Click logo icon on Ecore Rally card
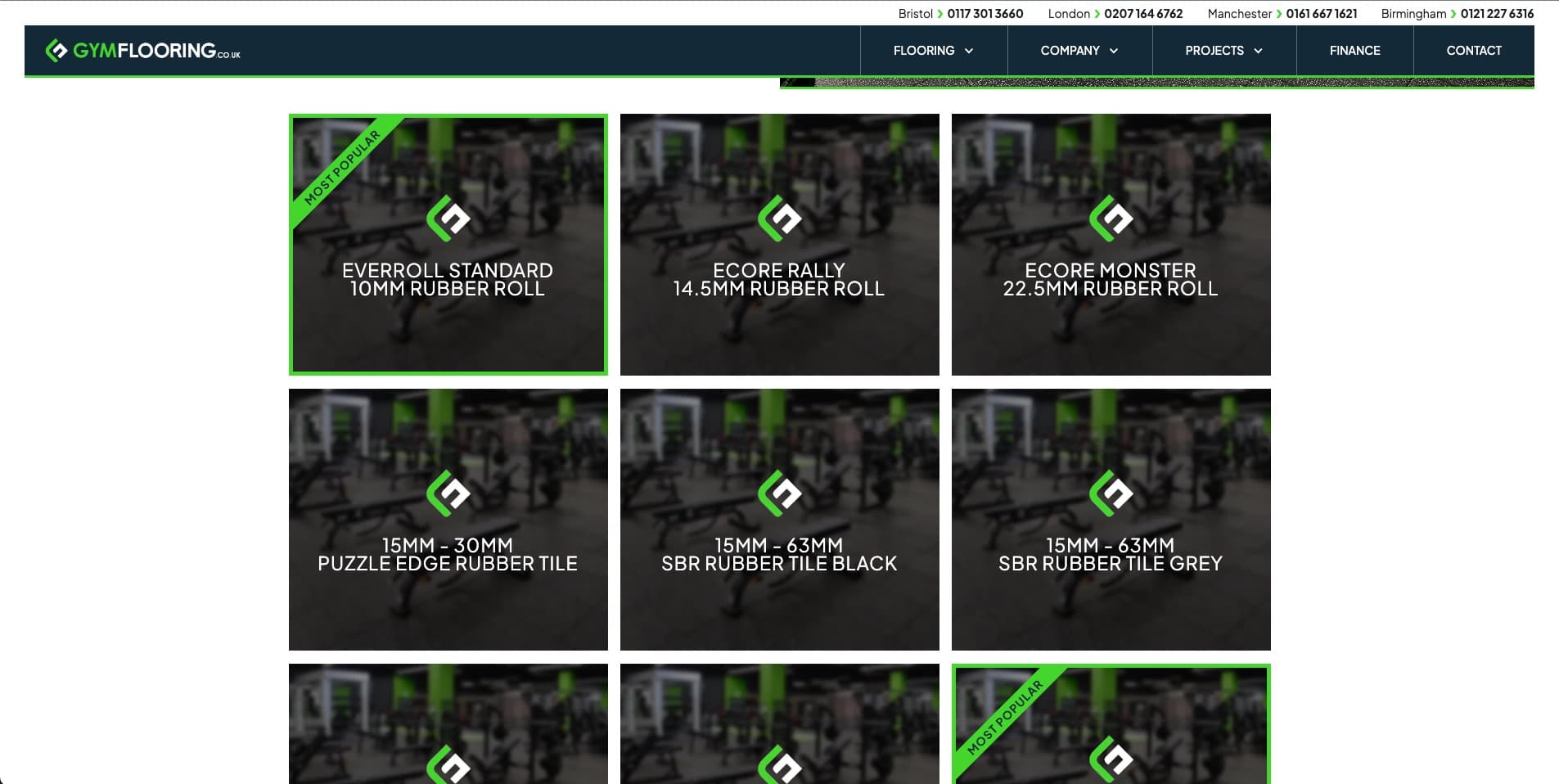 click(x=780, y=219)
